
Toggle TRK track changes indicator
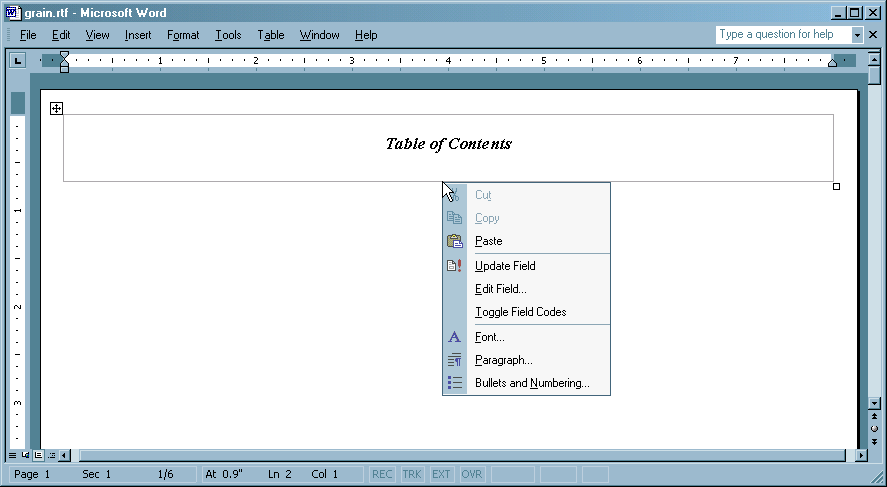coord(412,475)
